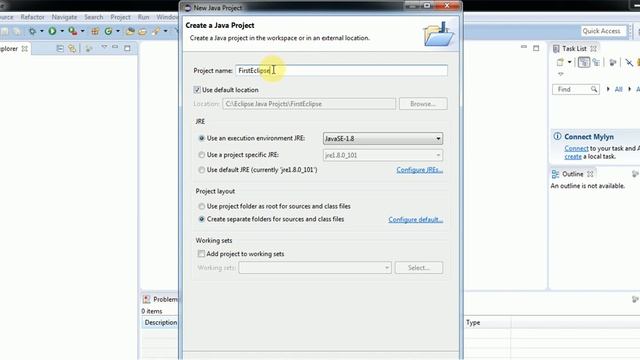The image size is (640, 360).
Task: Click the Debug bug icon in Eclipse toolbar
Action: [32, 31]
